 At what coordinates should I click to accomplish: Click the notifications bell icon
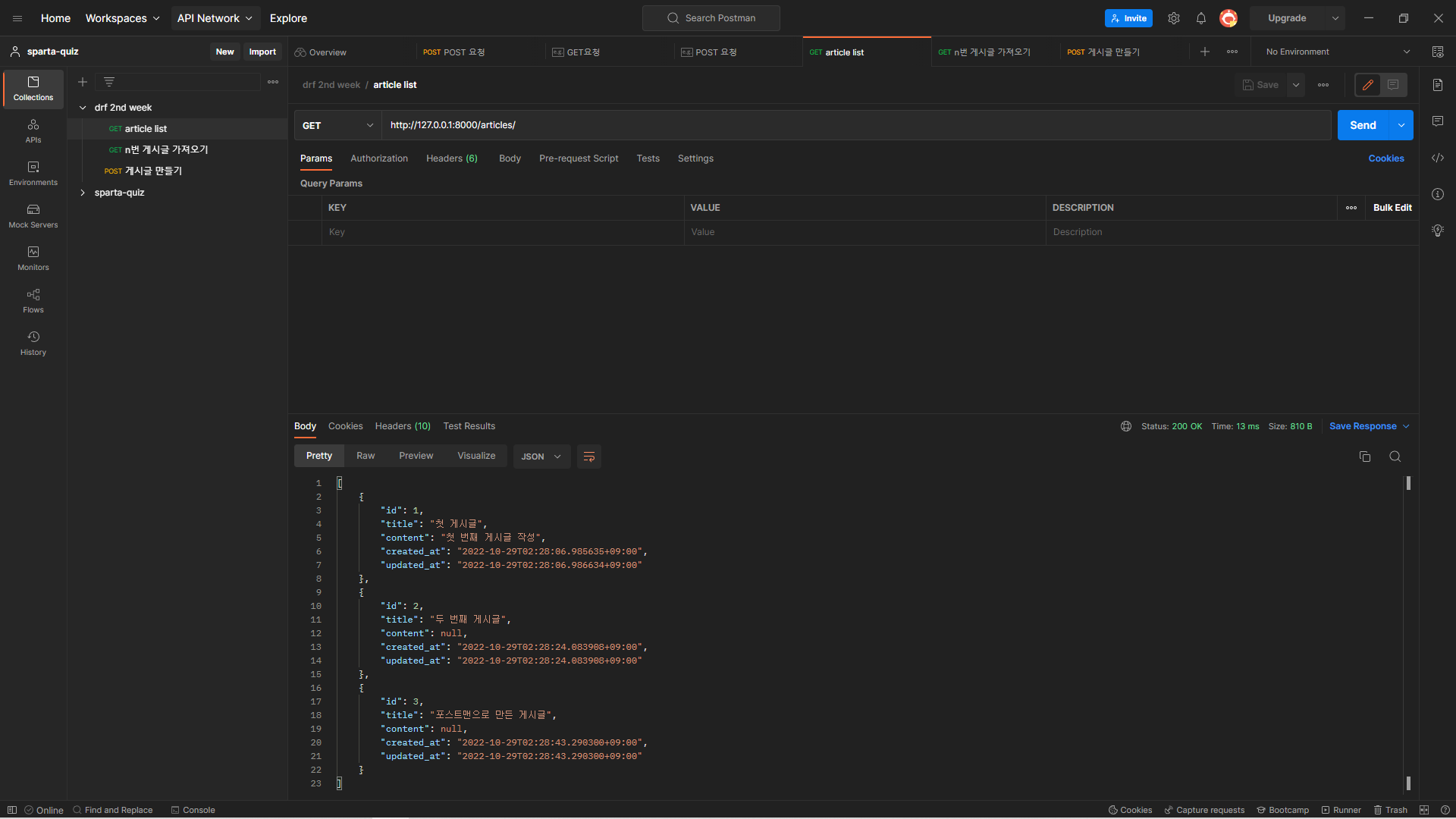pos(1201,18)
